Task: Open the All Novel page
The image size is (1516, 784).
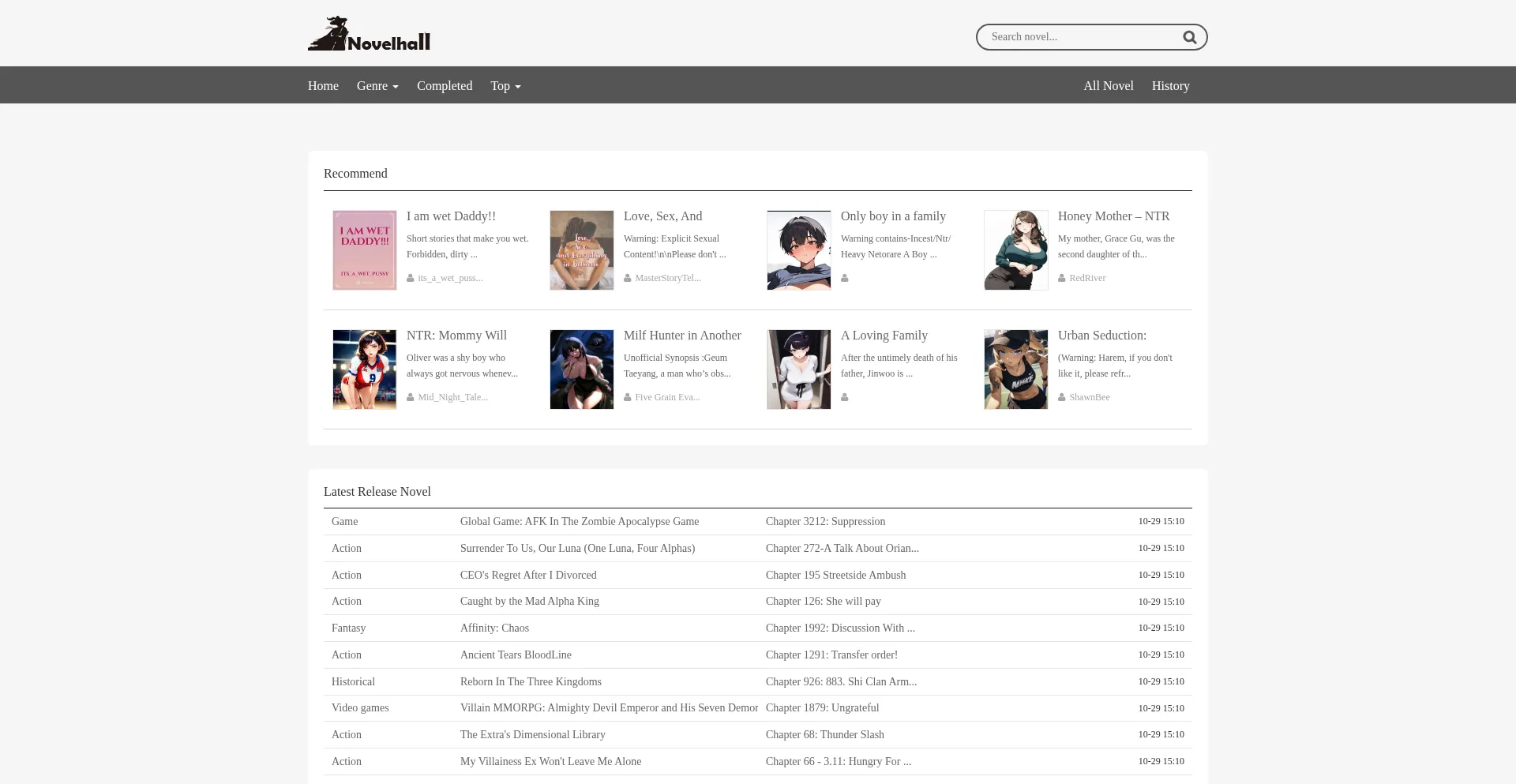Action: pos(1108,86)
